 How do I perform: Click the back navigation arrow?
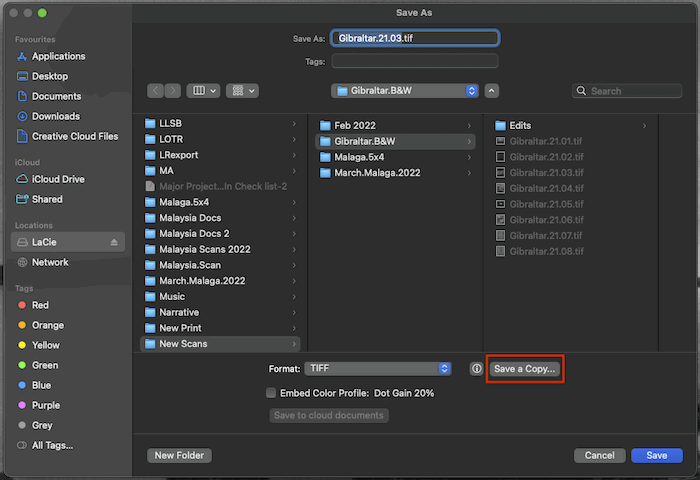pos(156,90)
